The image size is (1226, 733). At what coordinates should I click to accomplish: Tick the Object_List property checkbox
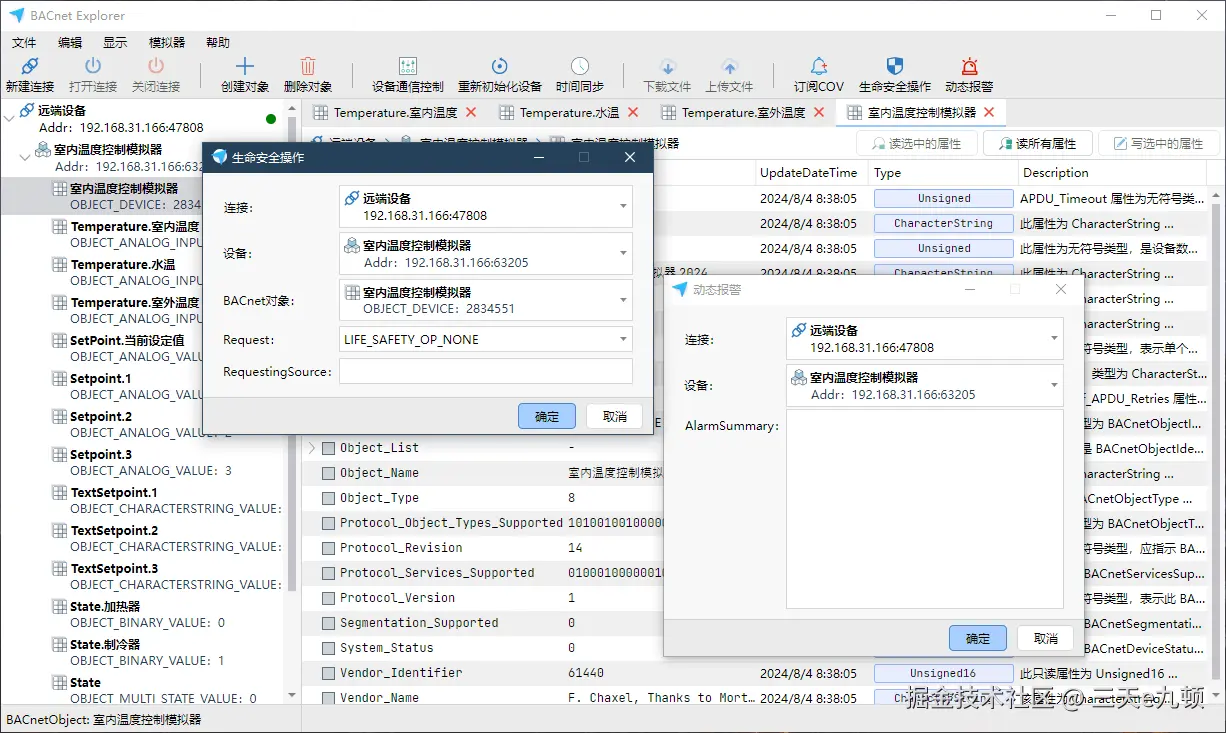coord(328,448)
